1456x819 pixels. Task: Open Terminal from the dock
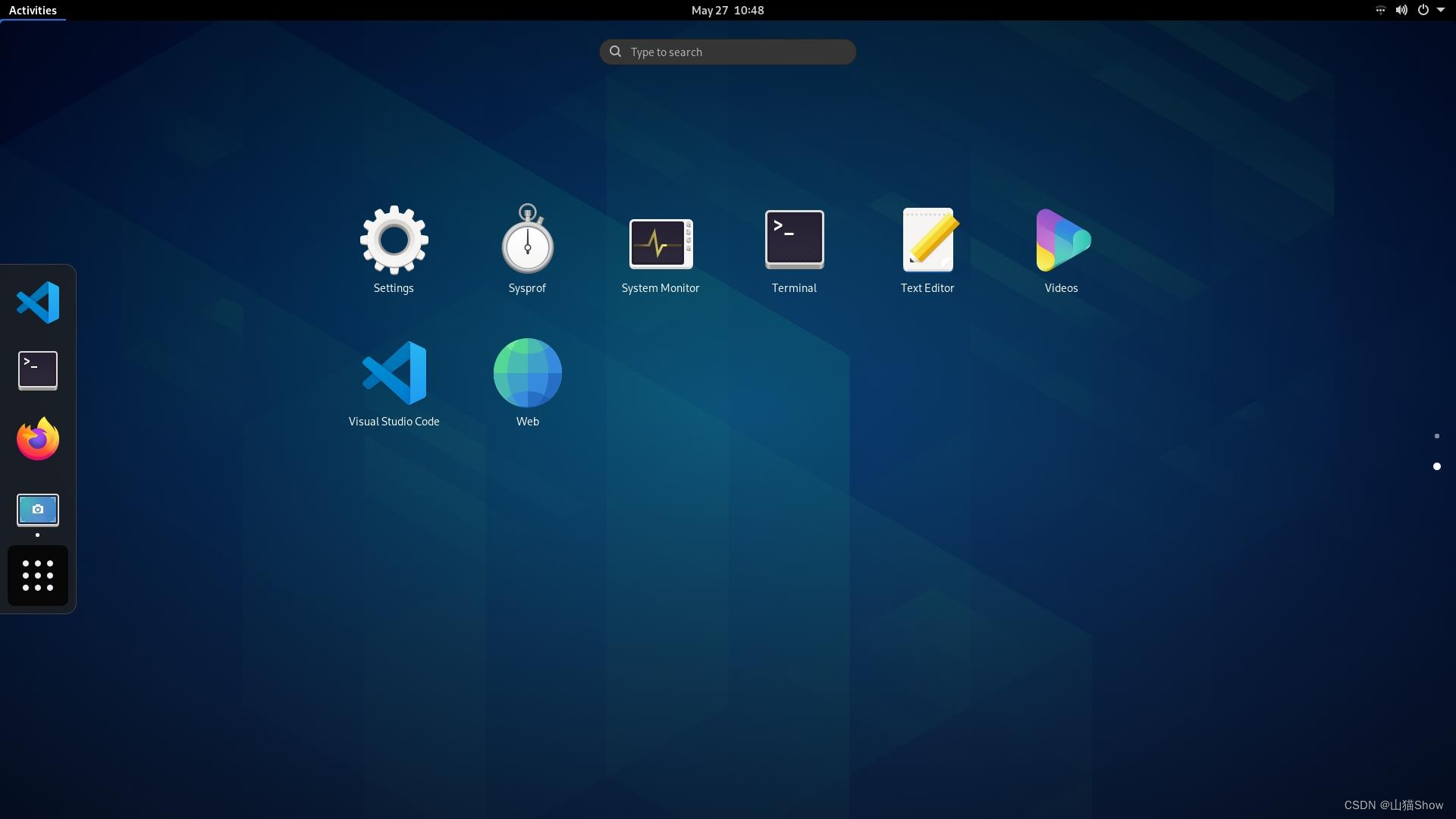tap(38, 370)
